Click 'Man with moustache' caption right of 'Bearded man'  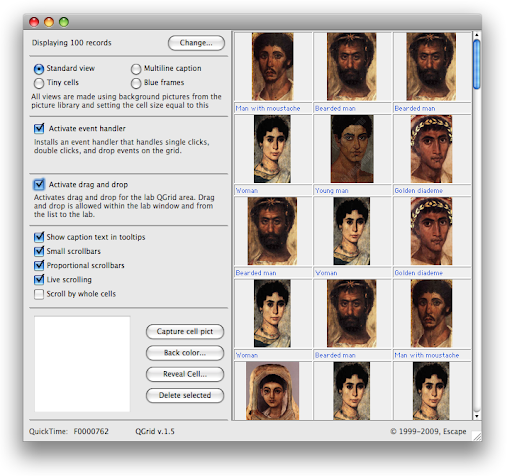pos(427,355)
